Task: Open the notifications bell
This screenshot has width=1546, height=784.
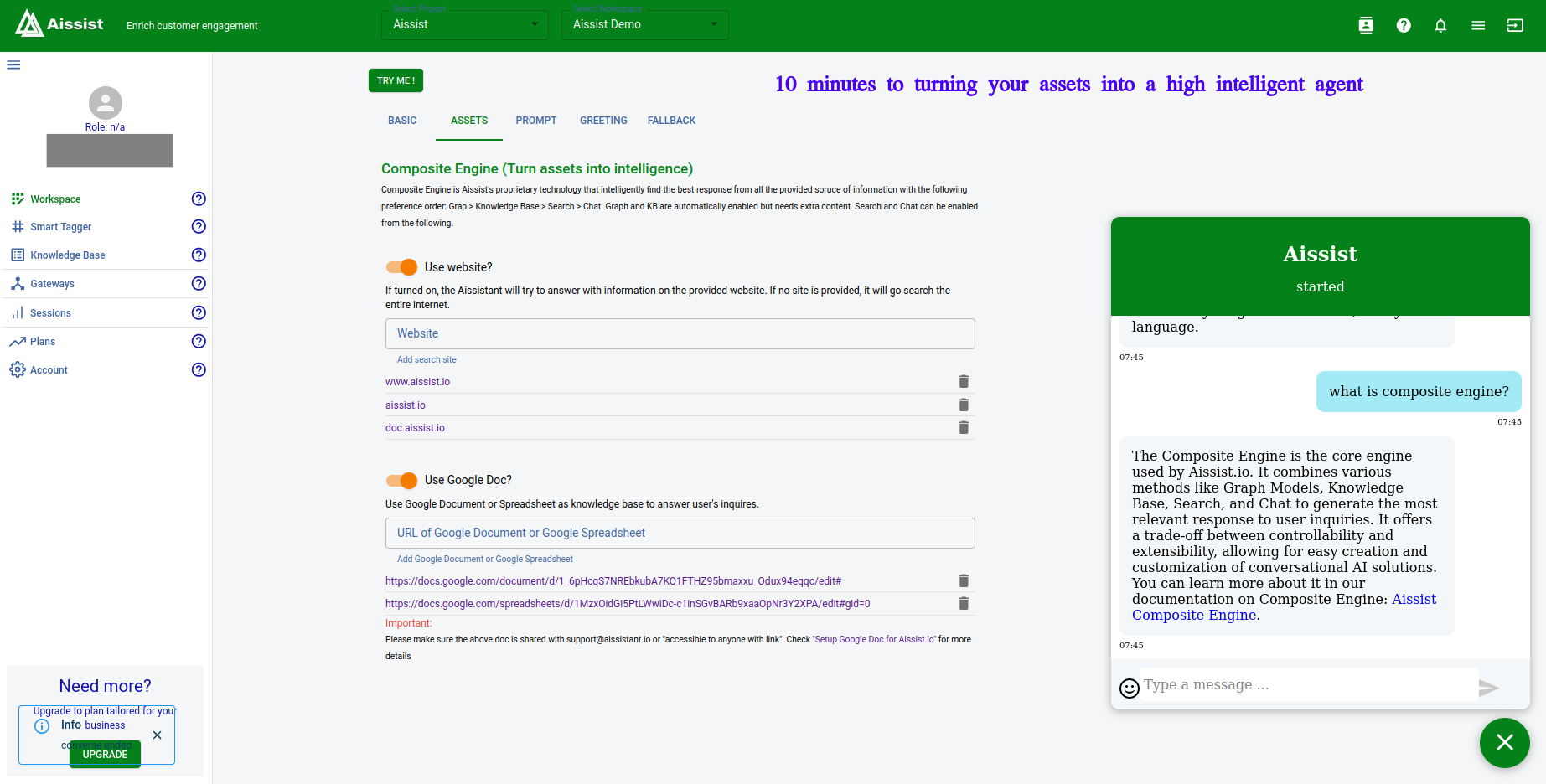Action: [x=1440, y=25]
